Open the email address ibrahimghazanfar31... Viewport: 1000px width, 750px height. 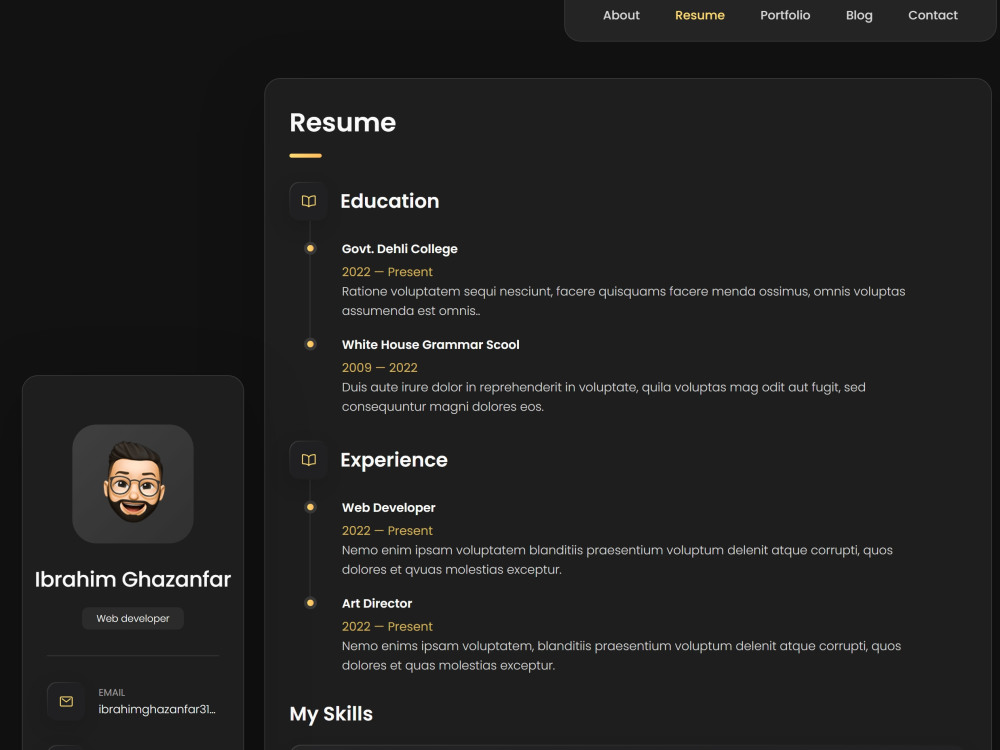(157, 709)
